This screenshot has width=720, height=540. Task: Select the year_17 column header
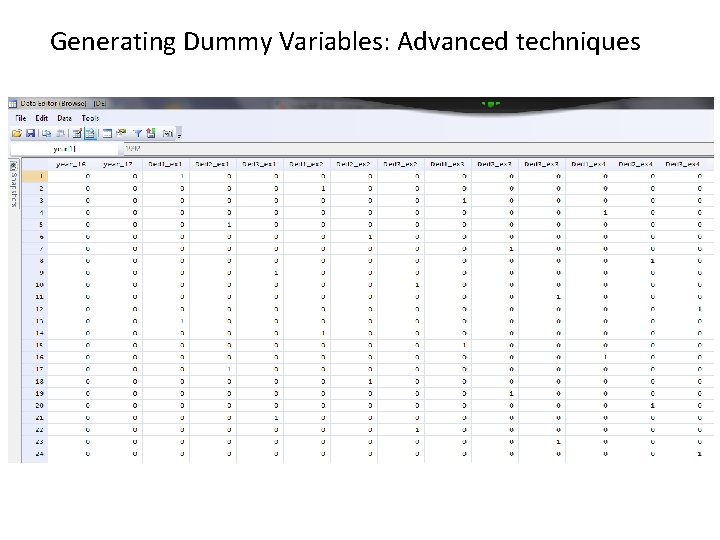[118, 164]
